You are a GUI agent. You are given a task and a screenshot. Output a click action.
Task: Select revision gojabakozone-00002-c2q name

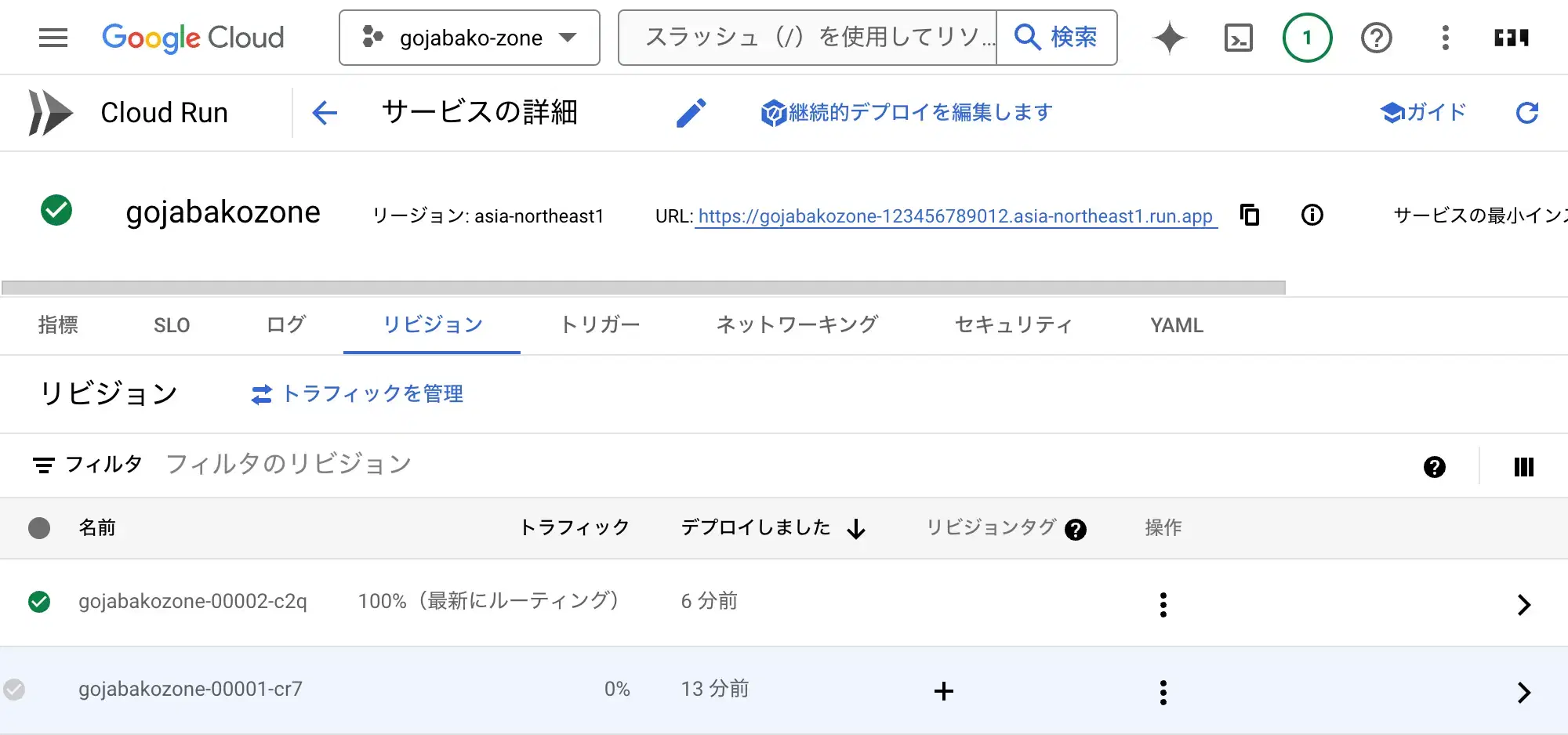193,602
